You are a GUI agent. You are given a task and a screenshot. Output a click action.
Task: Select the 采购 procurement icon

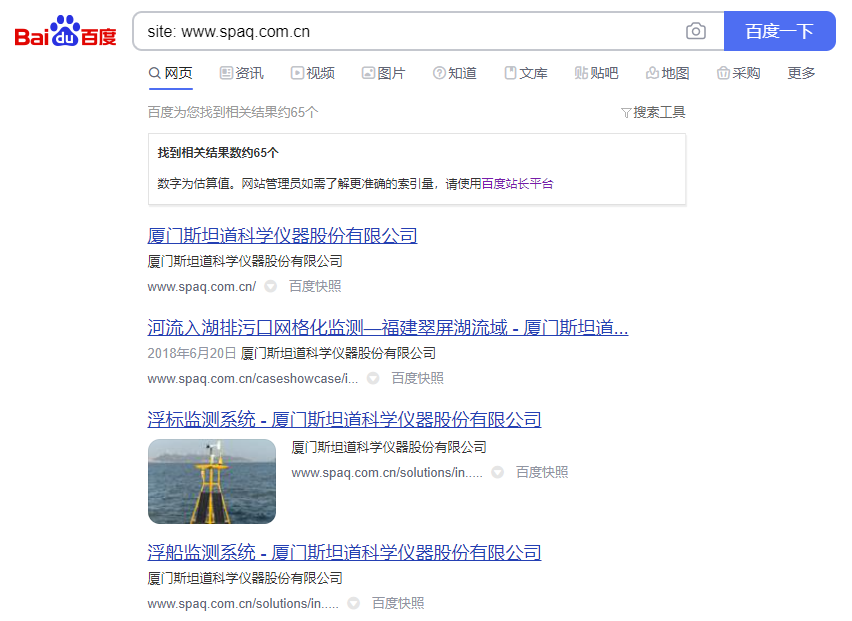[x=723, y=72]
